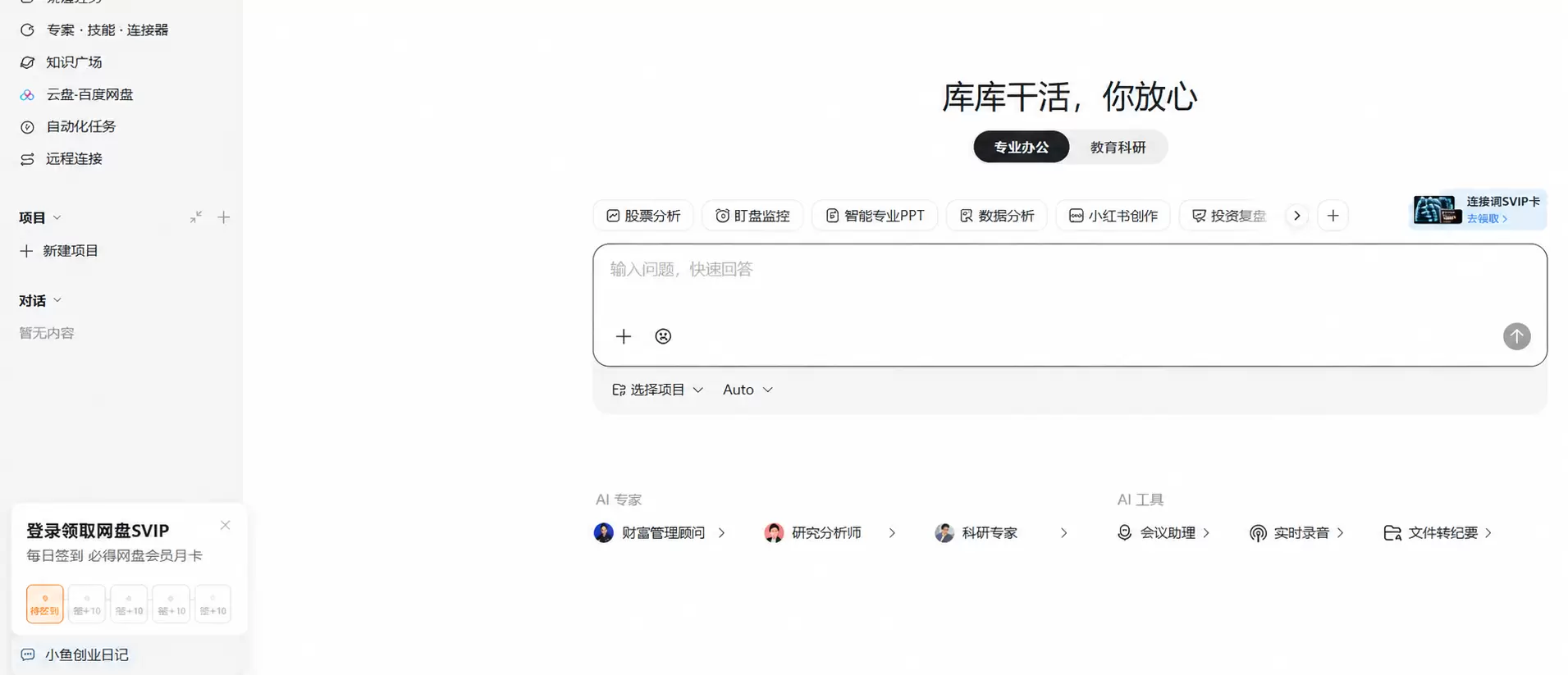Open the 选择项目 dropdown
This screenshot has width=1568, height=675.
(657, 390)
